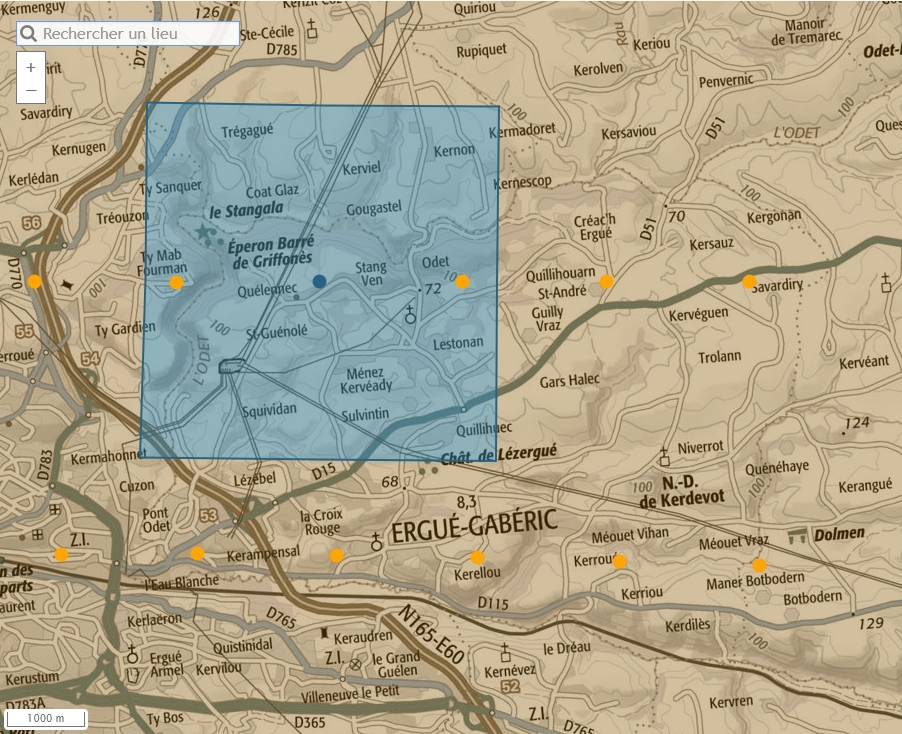Click the orange marker next to Odet label
The width and height of the screenshot is (902, 734).
(462, 281)
